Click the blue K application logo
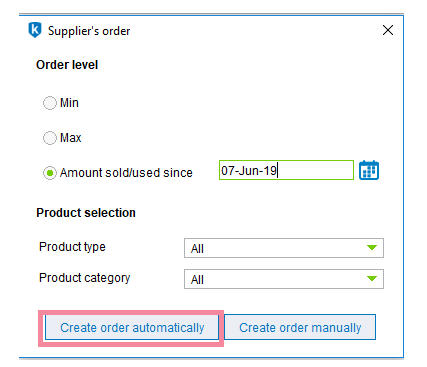The image size is (427, 367). (35, 30)
